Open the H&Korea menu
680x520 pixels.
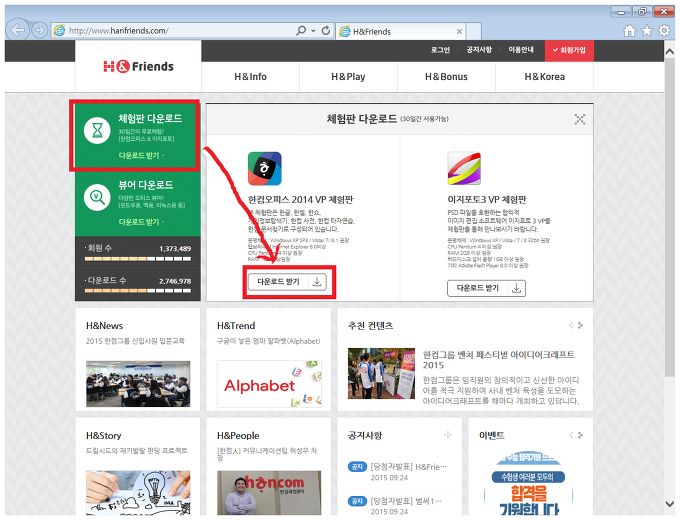544,77
